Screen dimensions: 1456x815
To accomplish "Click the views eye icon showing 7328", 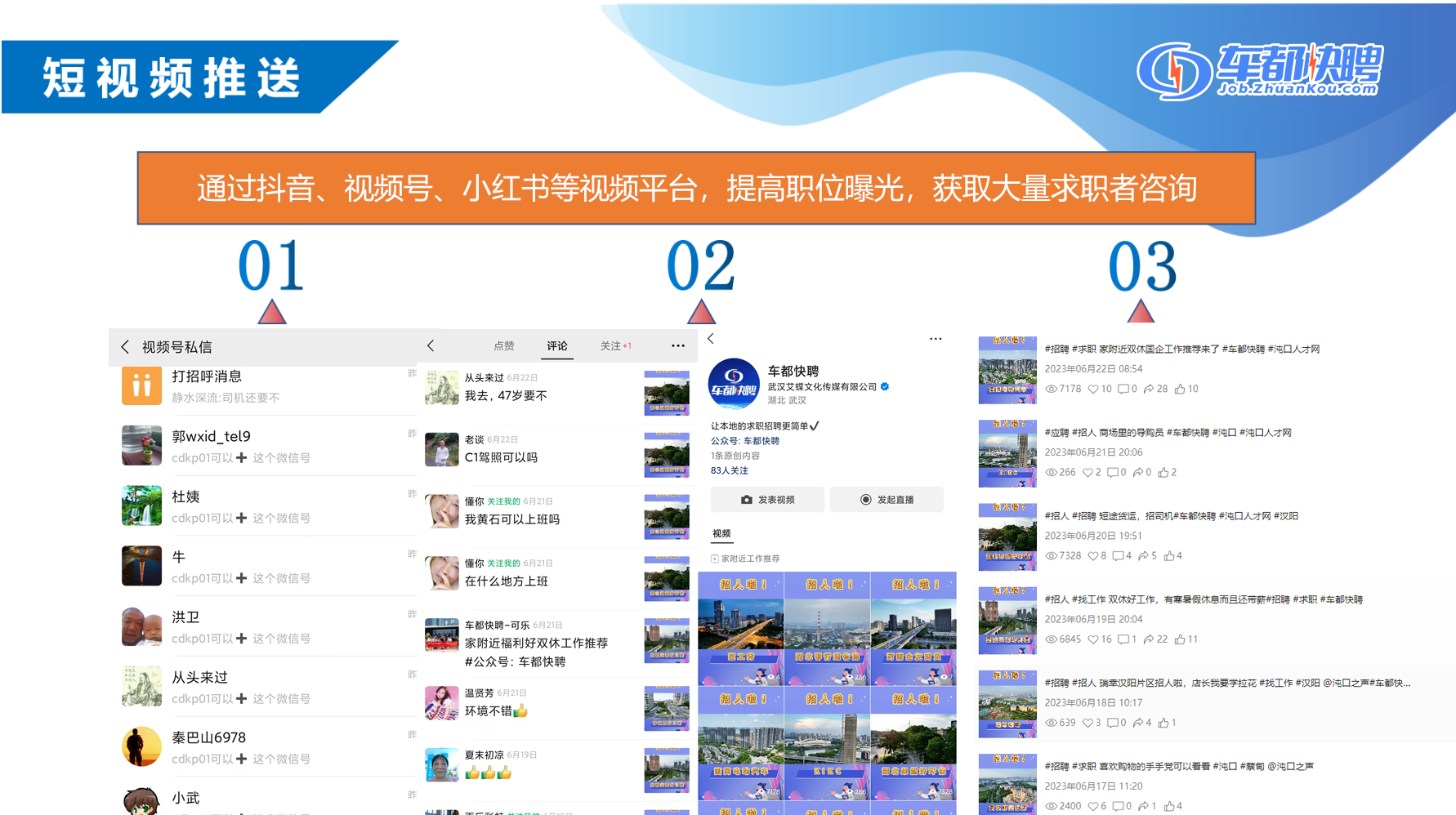I will tap(1052, 556).
